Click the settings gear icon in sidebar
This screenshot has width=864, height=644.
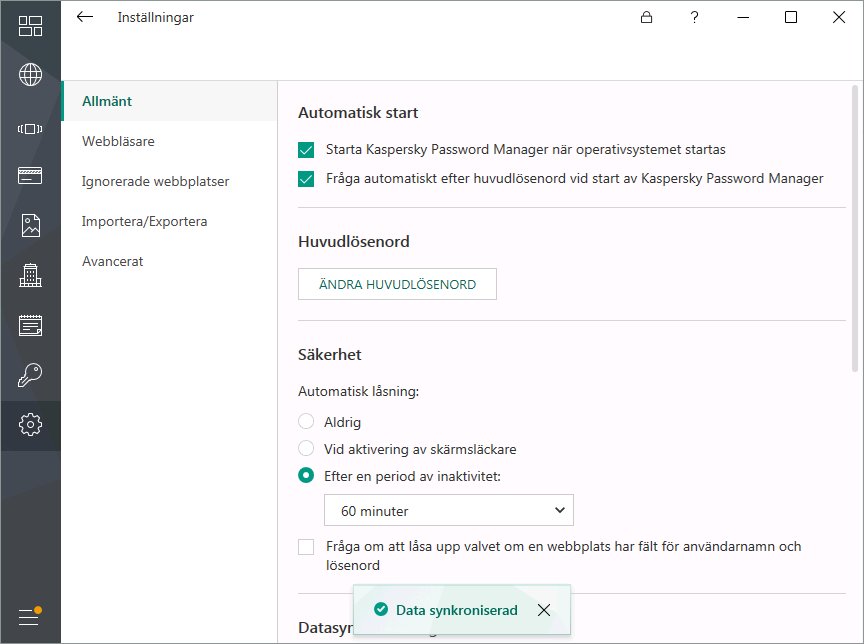30,425
